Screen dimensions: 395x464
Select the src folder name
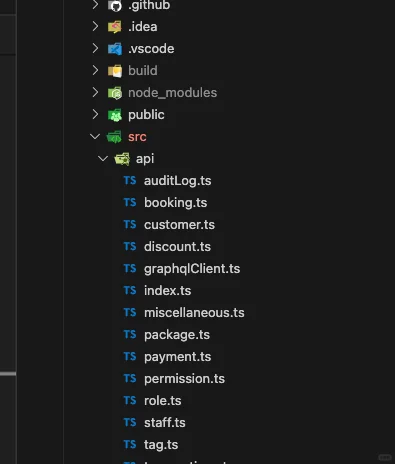137,137
